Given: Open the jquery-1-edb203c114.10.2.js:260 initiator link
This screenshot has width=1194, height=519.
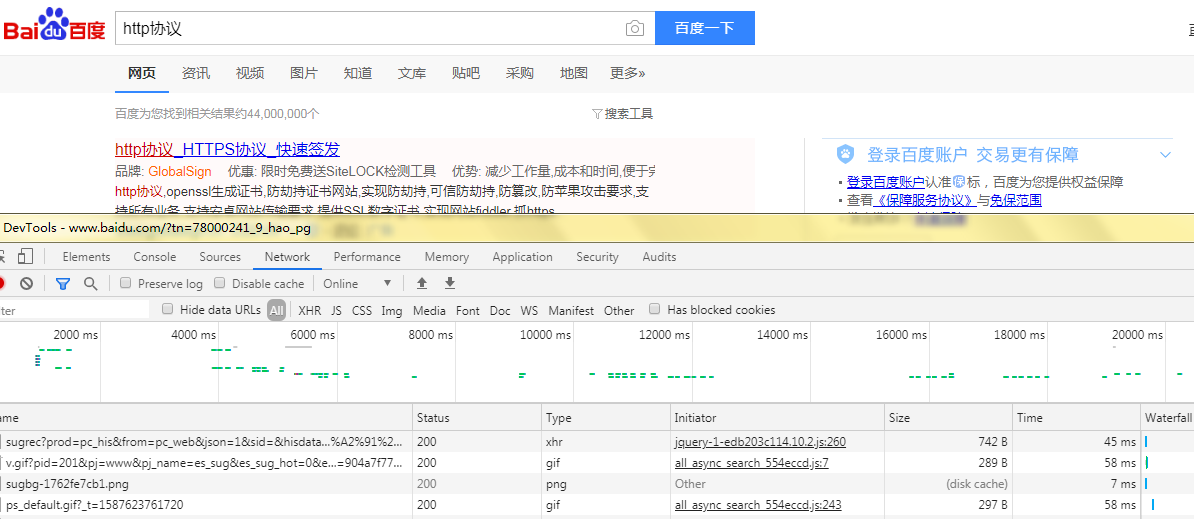Looking at the screenshot, I should click(760, 442).
